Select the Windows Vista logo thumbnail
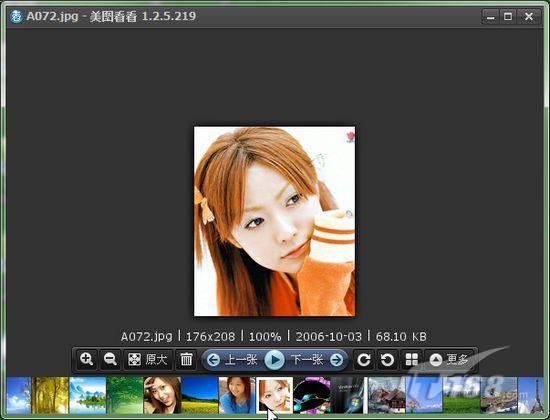Viewport: 550px width, 420px height. pyautogui.click(x=349, y=395)
